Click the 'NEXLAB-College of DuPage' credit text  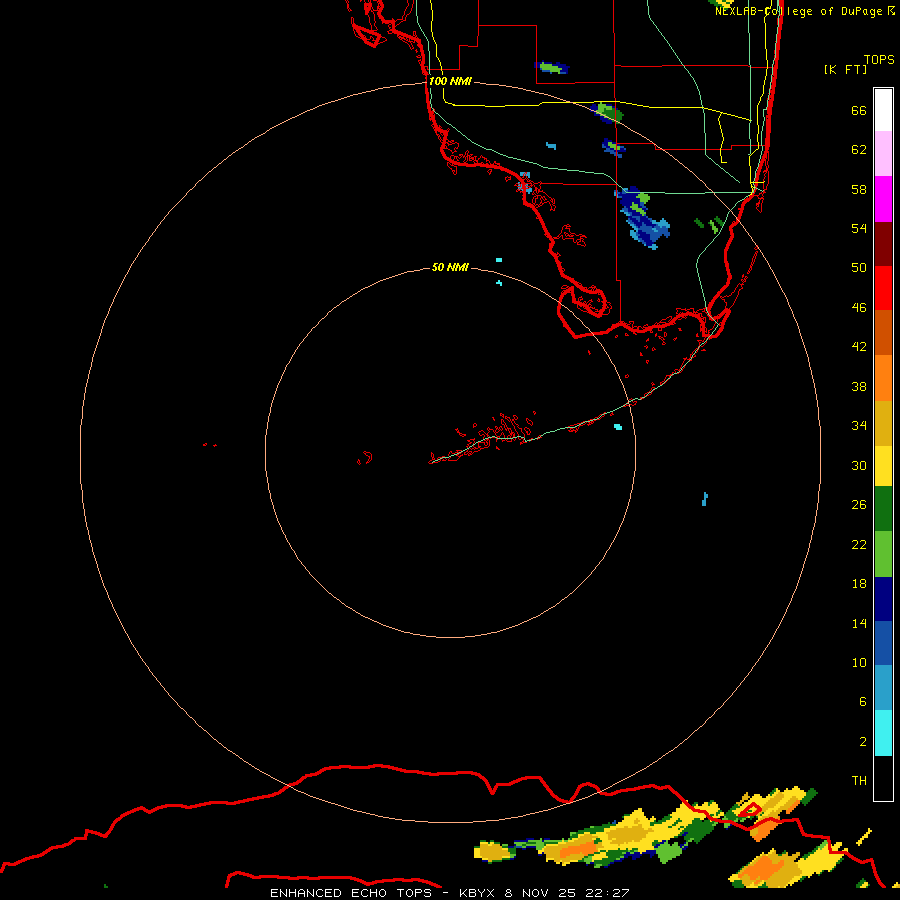[x=798, y=11]
